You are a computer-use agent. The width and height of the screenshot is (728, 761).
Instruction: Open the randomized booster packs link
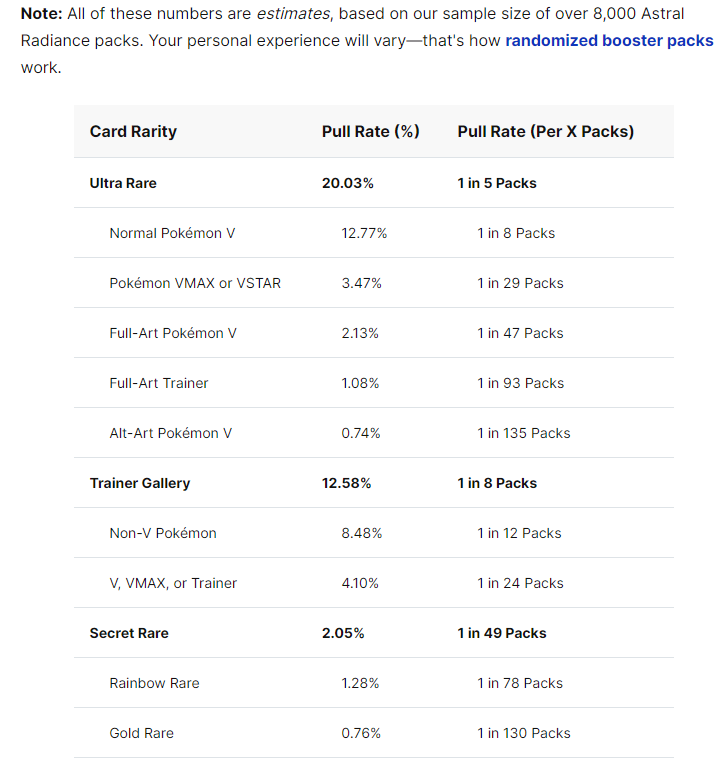(x=609, y=41)
